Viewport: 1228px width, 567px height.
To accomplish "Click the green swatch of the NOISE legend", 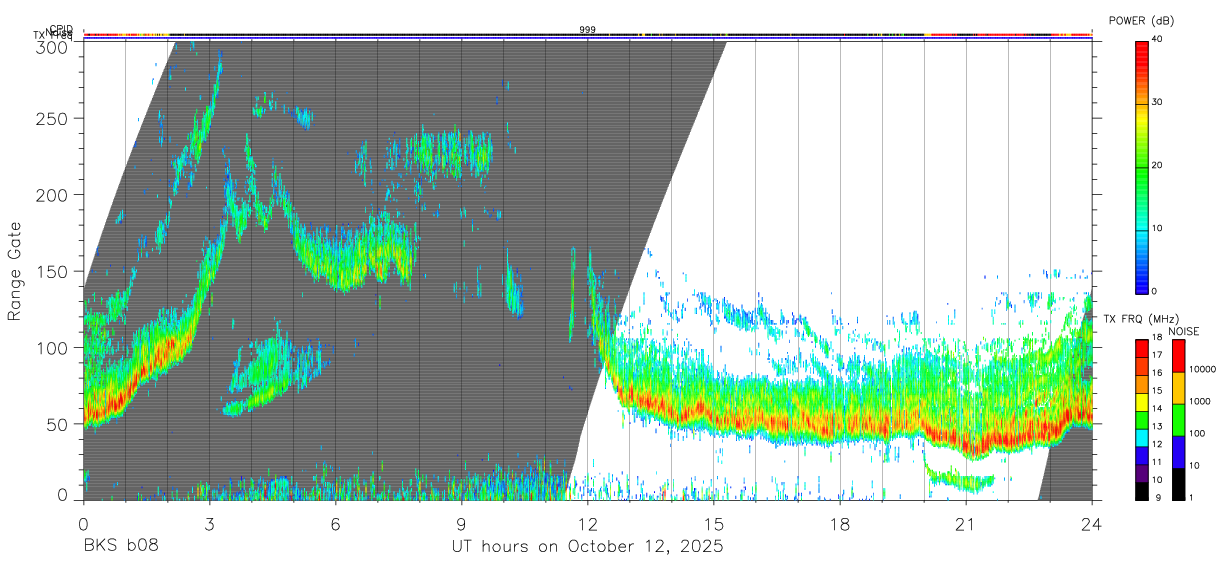I will coord(1178,420).
